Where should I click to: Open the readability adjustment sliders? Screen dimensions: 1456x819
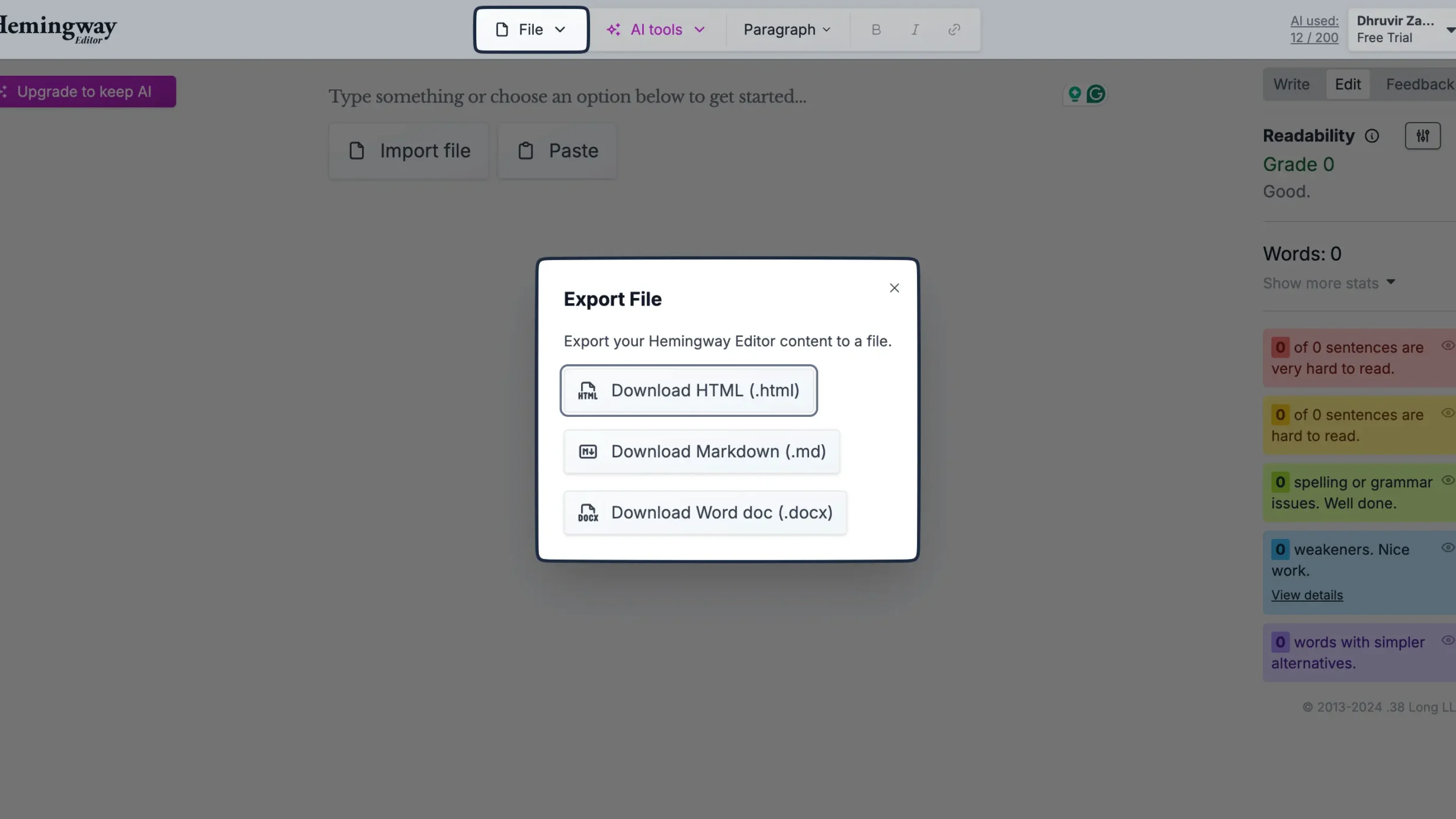tap(1423, 136)
